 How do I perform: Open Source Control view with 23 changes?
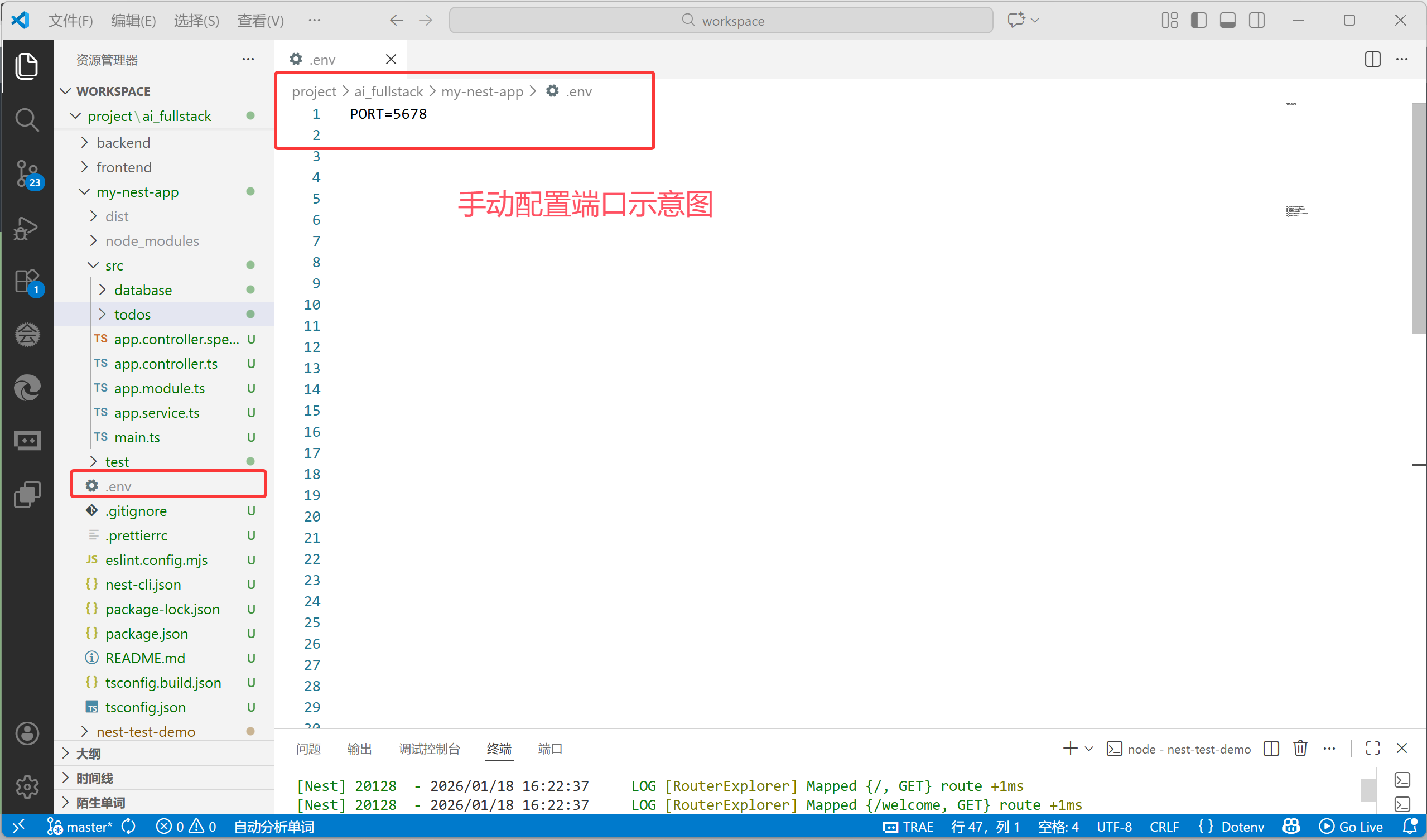click(27, 173)
